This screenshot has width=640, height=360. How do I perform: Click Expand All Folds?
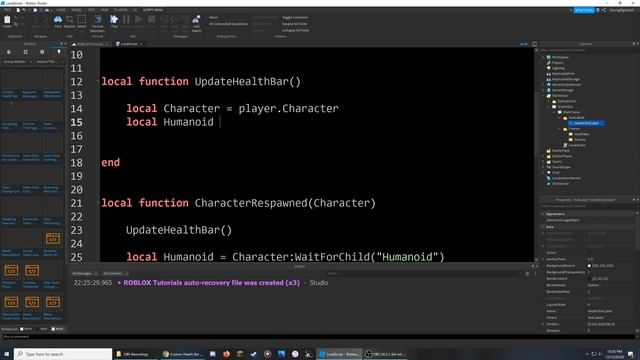pyautogui.click(x=294, y=24)
